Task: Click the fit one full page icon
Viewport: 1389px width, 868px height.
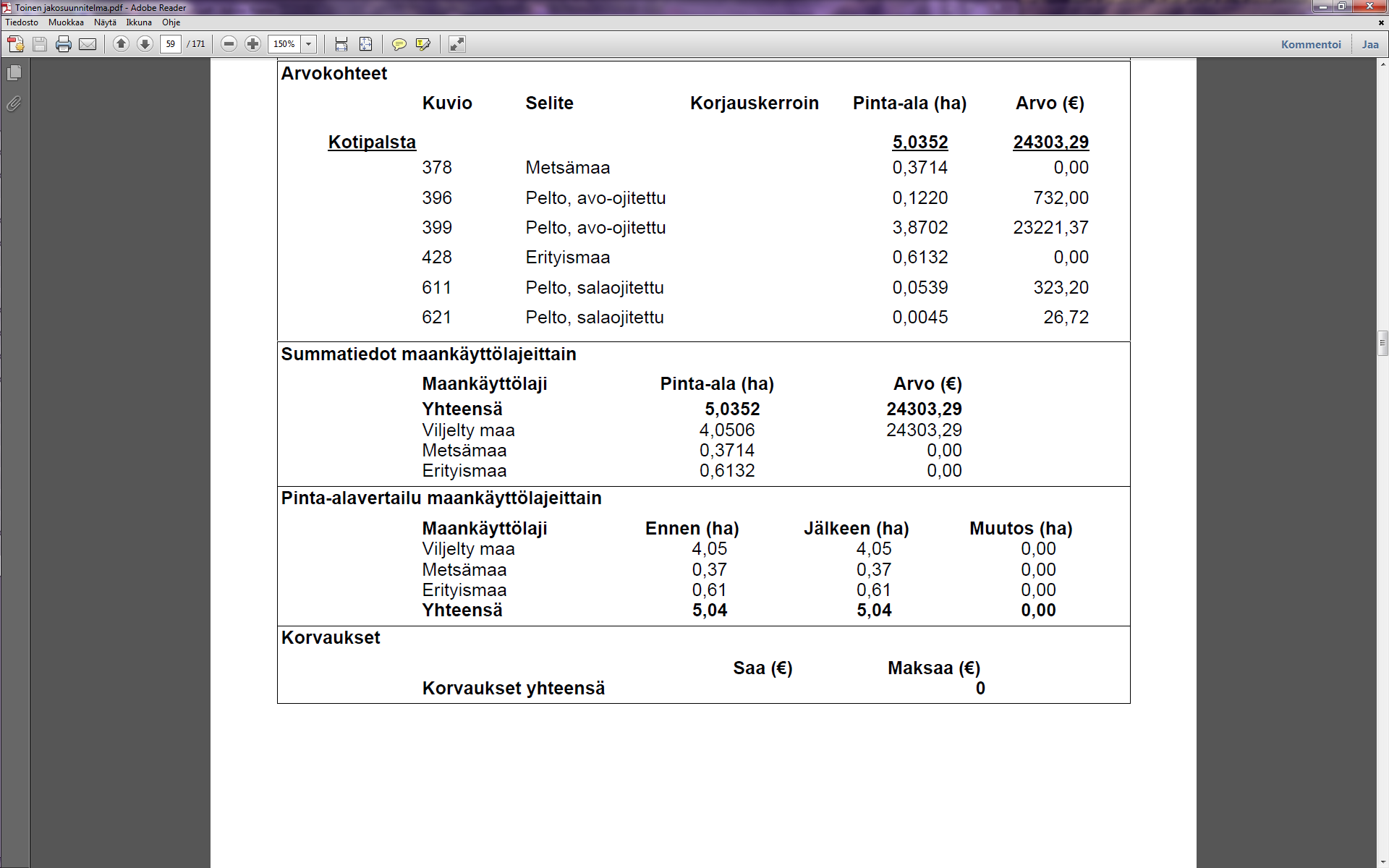Action: click(x=366, y=44)
